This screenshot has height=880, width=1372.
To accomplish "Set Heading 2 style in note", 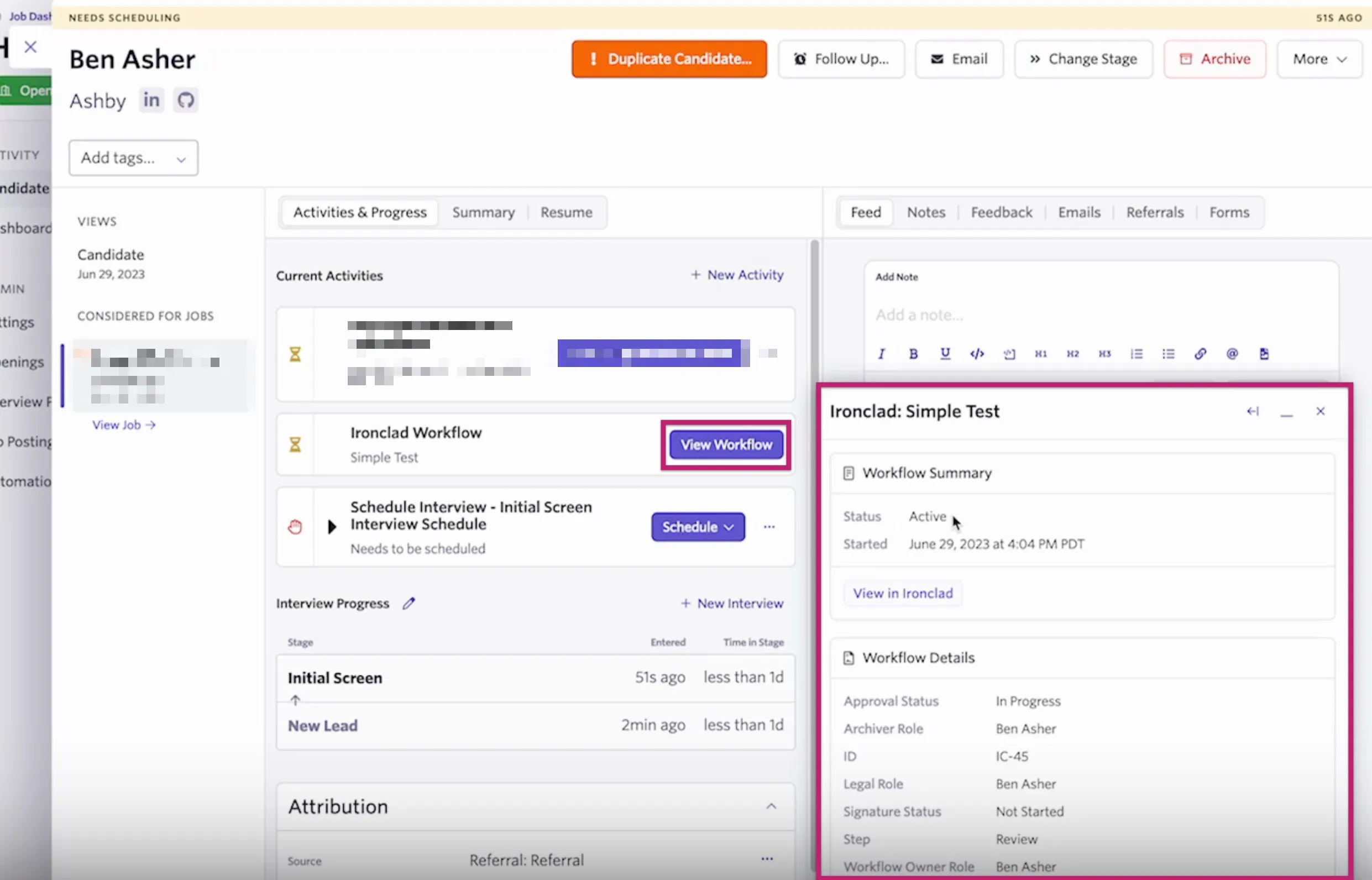I will point(1072,354).
